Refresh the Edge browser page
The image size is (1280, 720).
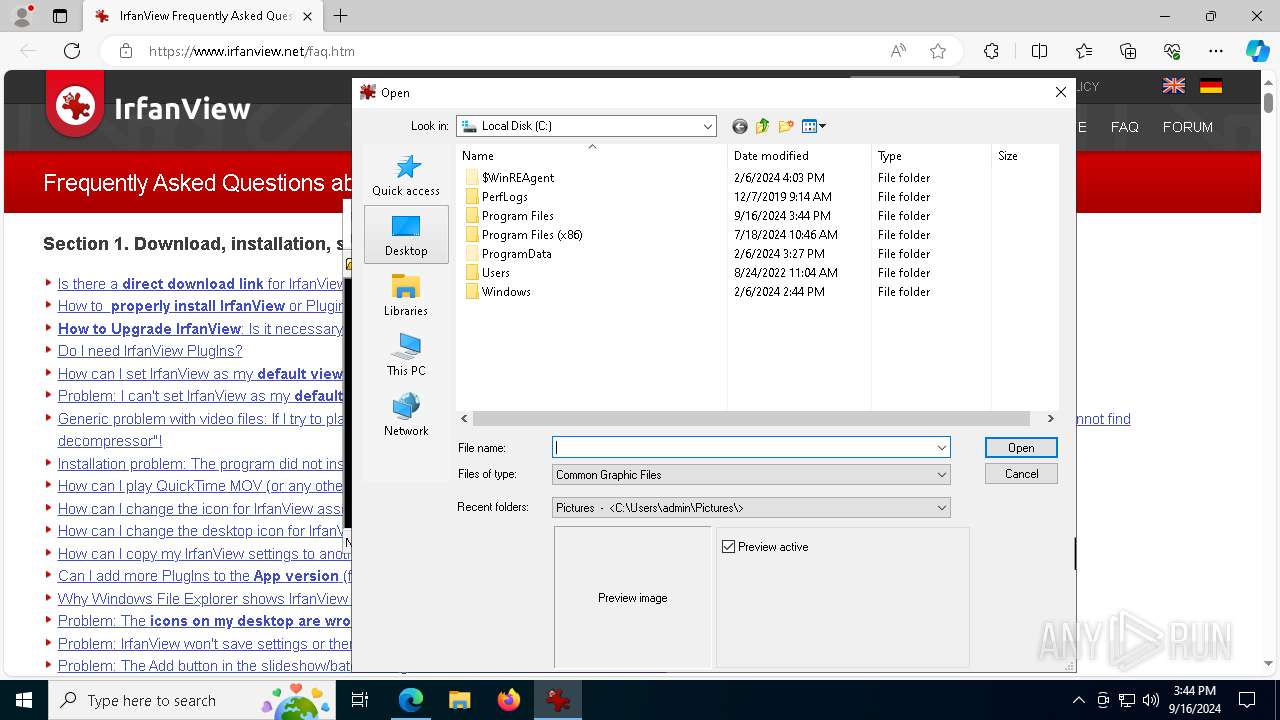72,51
